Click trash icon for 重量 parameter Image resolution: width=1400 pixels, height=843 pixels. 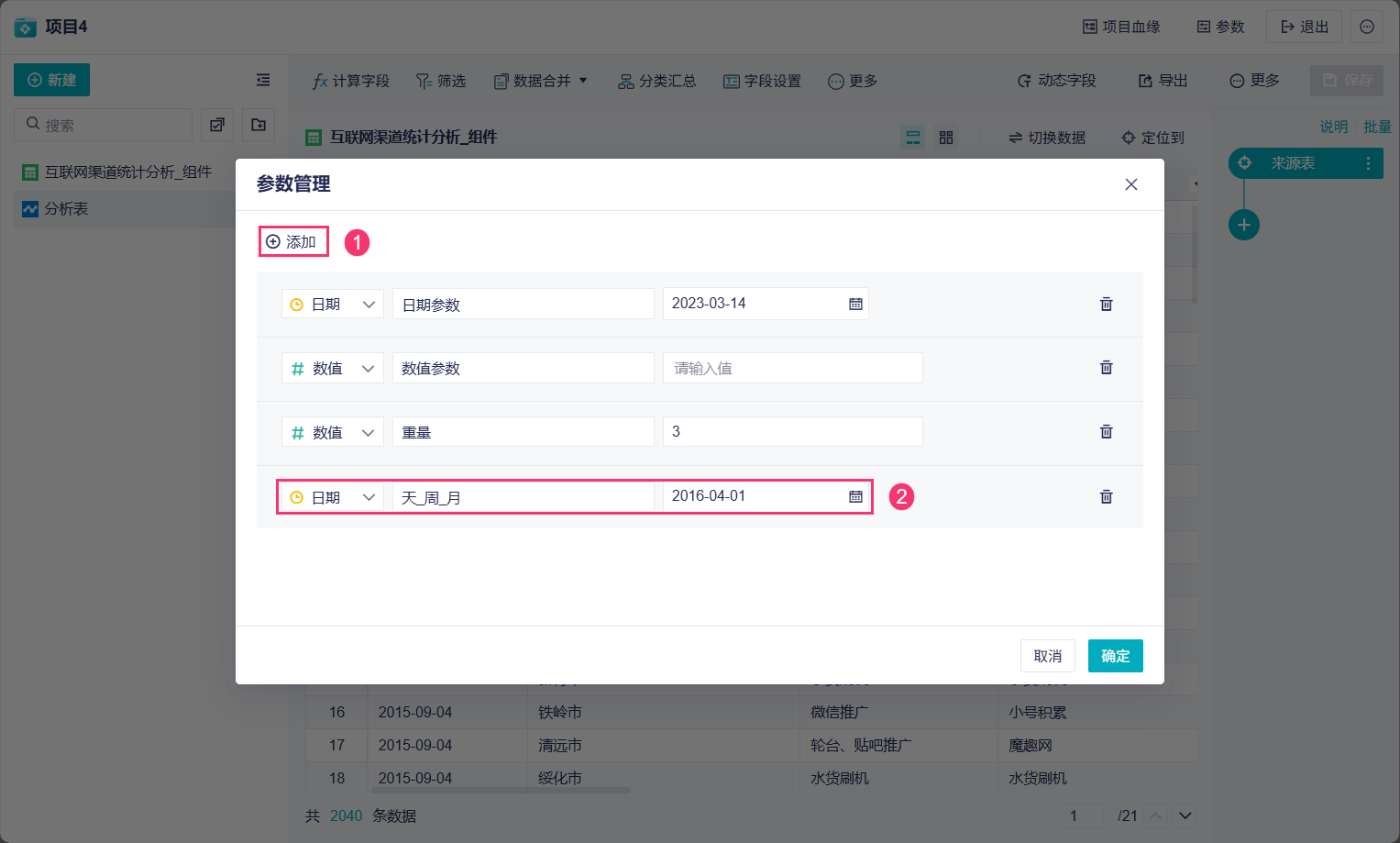pos(1106,431)
